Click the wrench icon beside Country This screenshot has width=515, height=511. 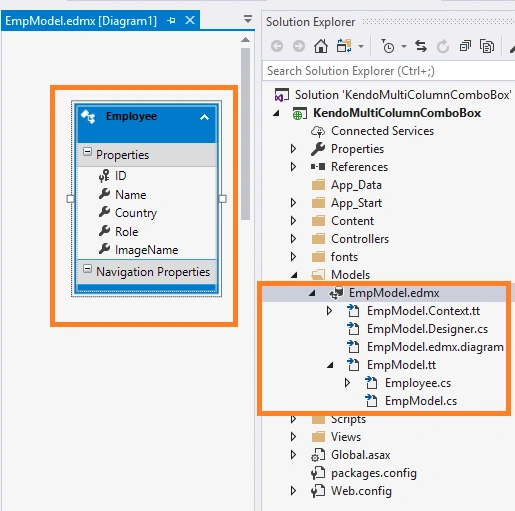tap(104, 212)
